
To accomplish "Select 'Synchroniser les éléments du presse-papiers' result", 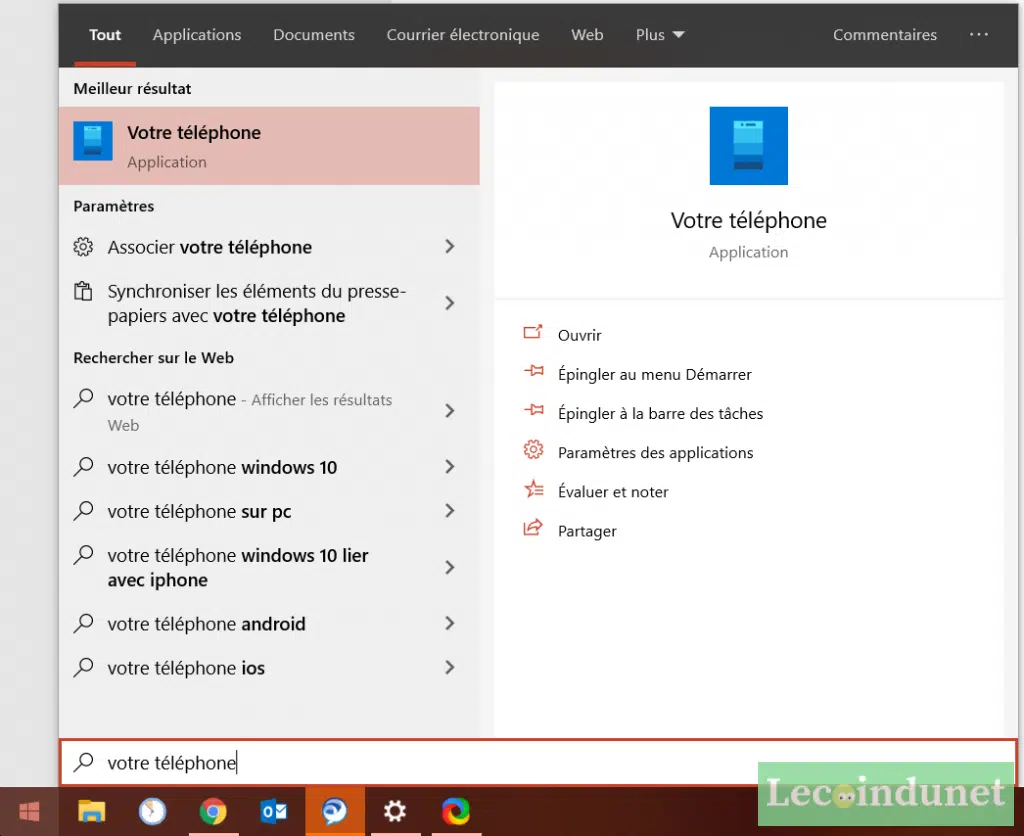I will pos(269,303).
